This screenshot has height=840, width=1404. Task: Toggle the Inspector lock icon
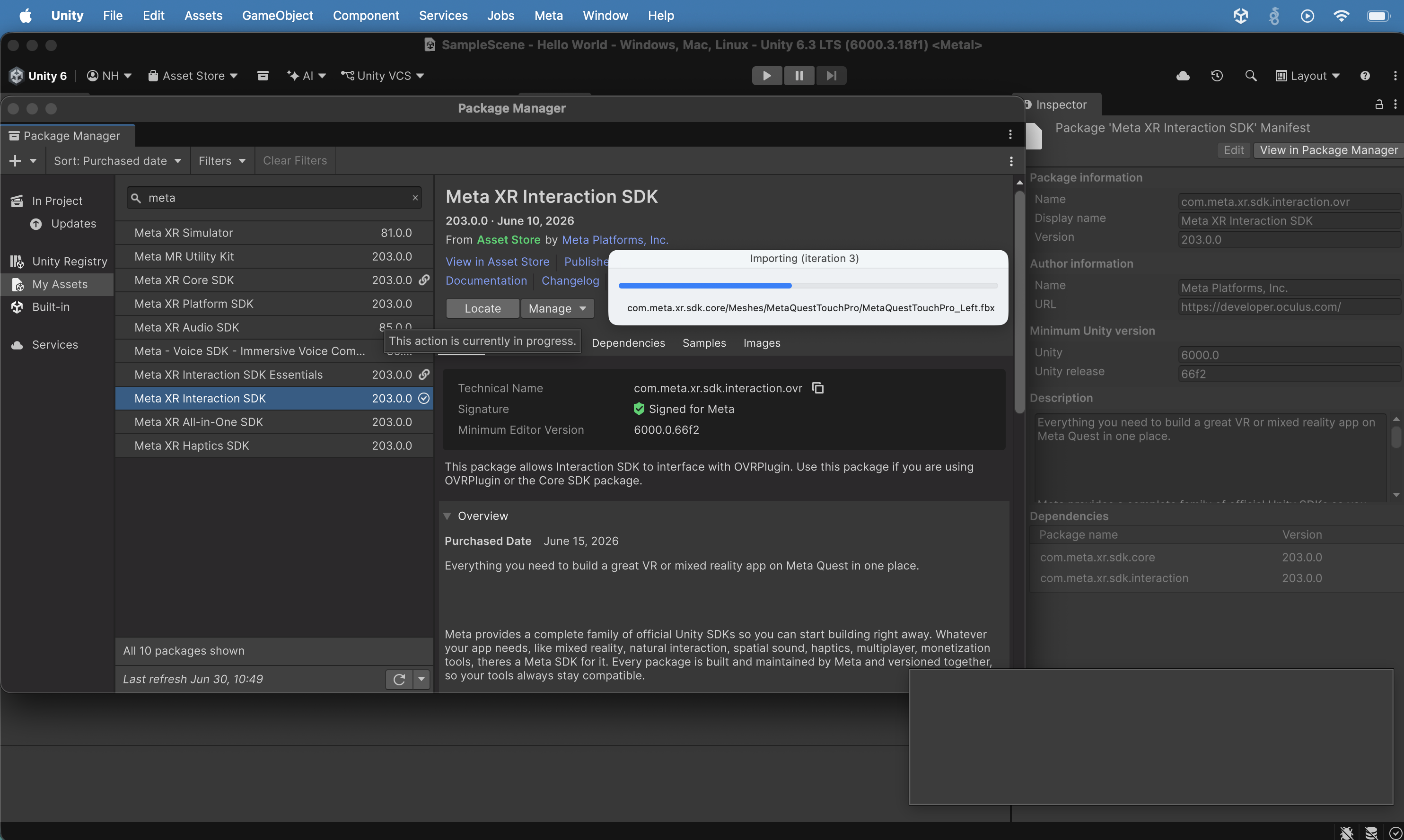pos(1379,104)
